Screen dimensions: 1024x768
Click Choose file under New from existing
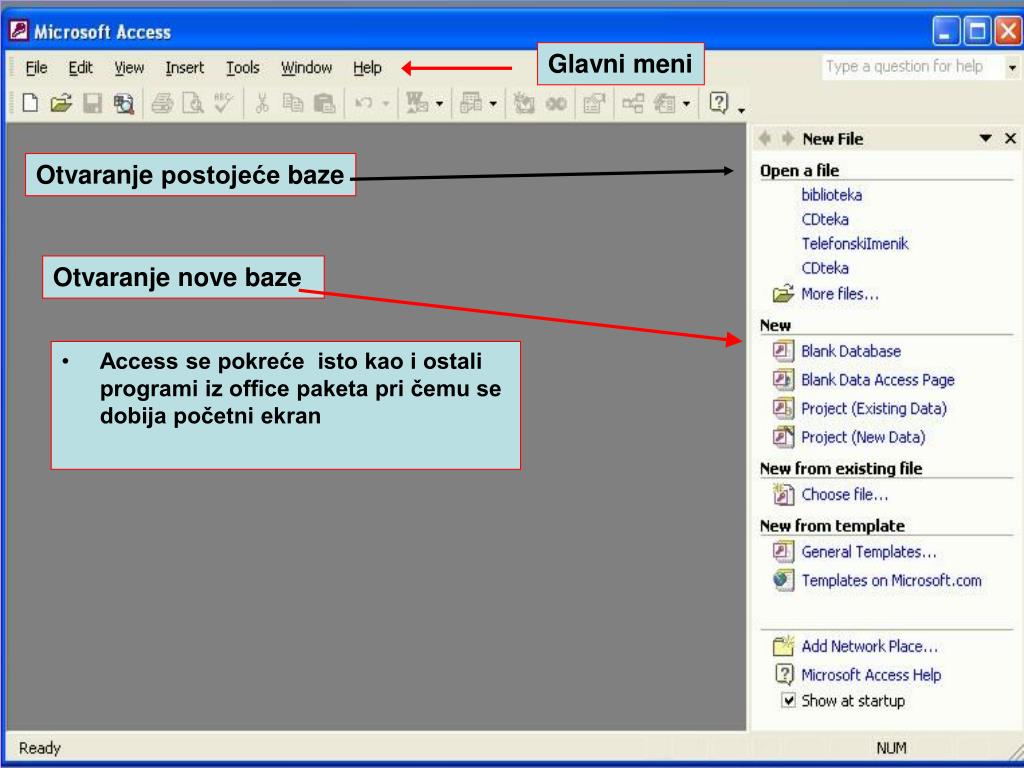845,494
